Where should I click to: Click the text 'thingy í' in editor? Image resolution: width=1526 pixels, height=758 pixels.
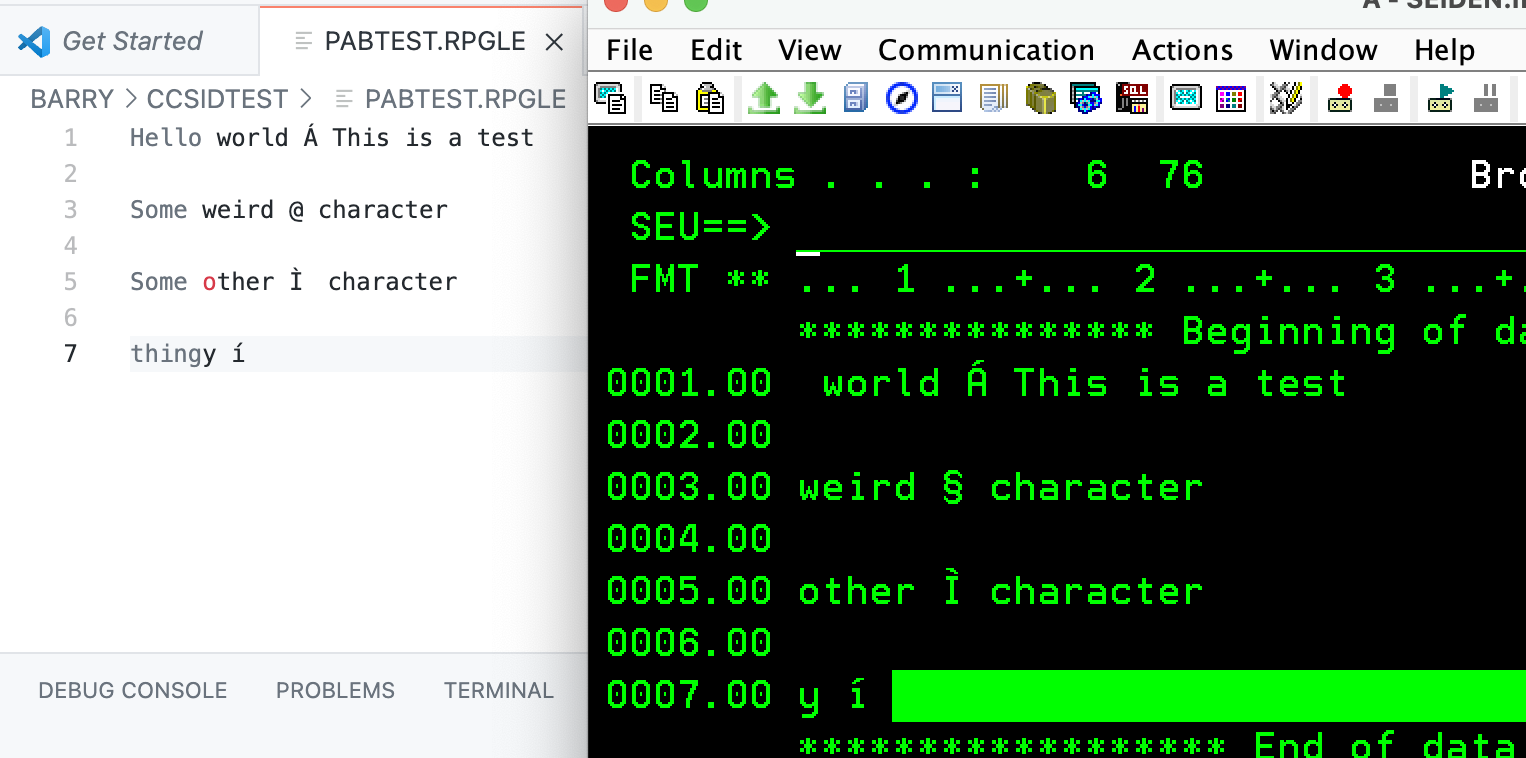click(187, 354)
